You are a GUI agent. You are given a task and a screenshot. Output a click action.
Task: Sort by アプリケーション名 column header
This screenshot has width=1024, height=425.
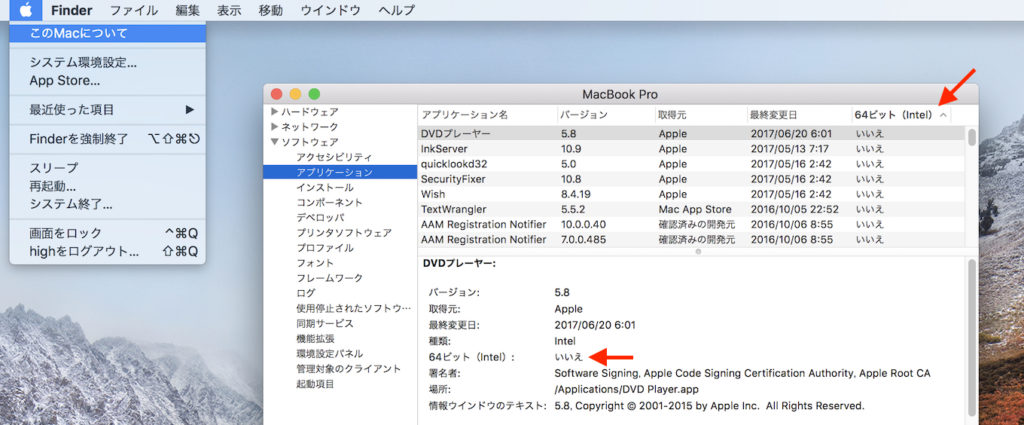click(487, 115)
